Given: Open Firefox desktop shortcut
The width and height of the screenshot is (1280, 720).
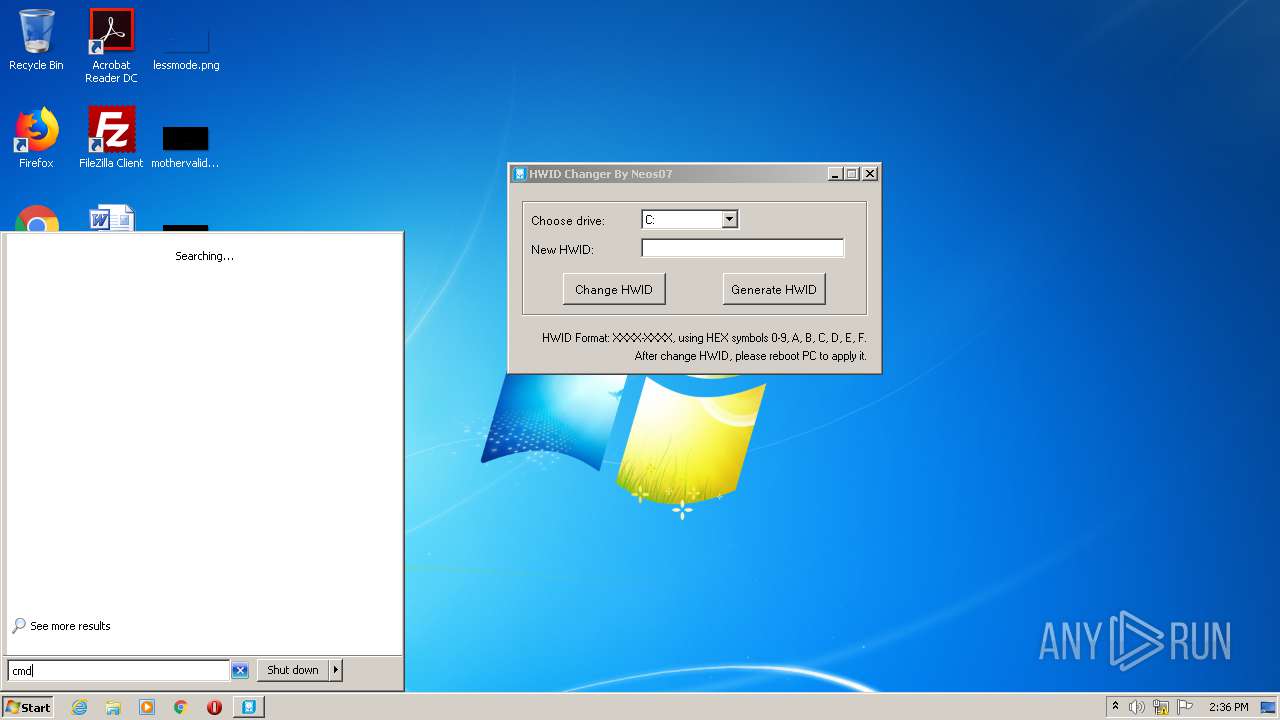Looking at the screenshot, I should (36, 138).
